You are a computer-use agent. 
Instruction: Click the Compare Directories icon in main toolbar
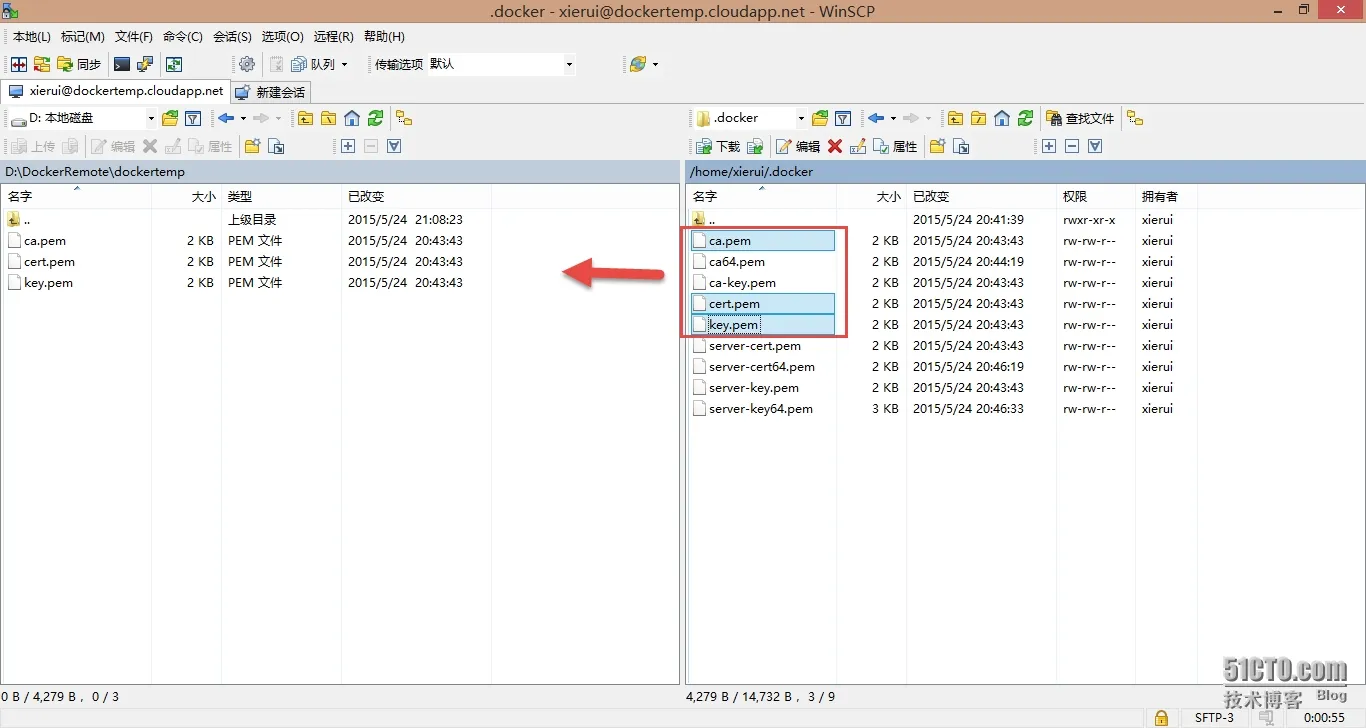pos(18,64)
